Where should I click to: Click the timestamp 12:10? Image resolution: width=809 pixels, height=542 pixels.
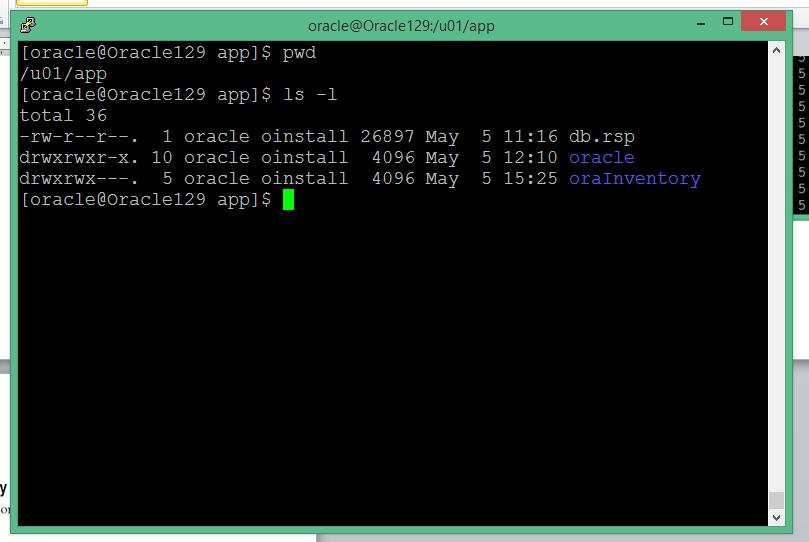coord(530,157)
